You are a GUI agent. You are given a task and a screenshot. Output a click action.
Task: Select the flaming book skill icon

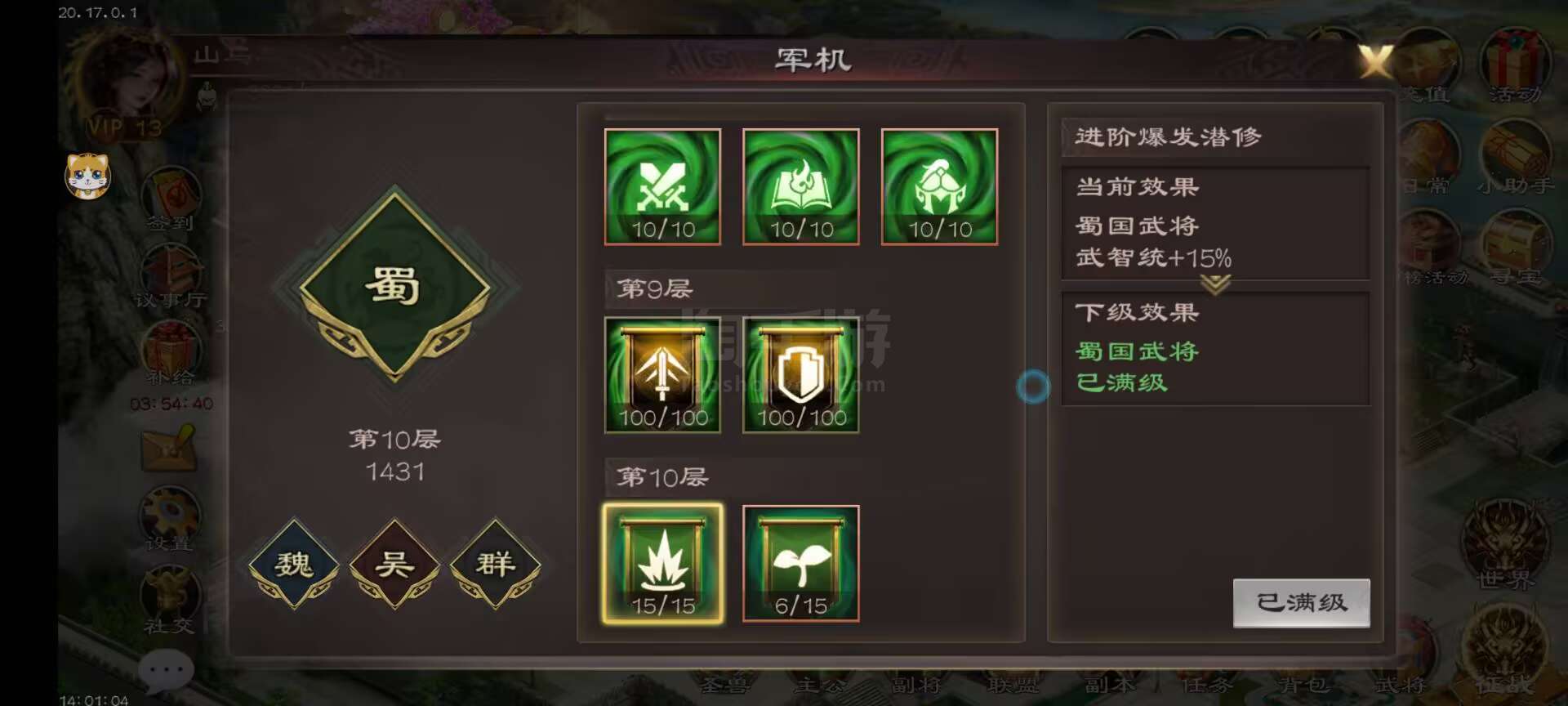point(800,186)
